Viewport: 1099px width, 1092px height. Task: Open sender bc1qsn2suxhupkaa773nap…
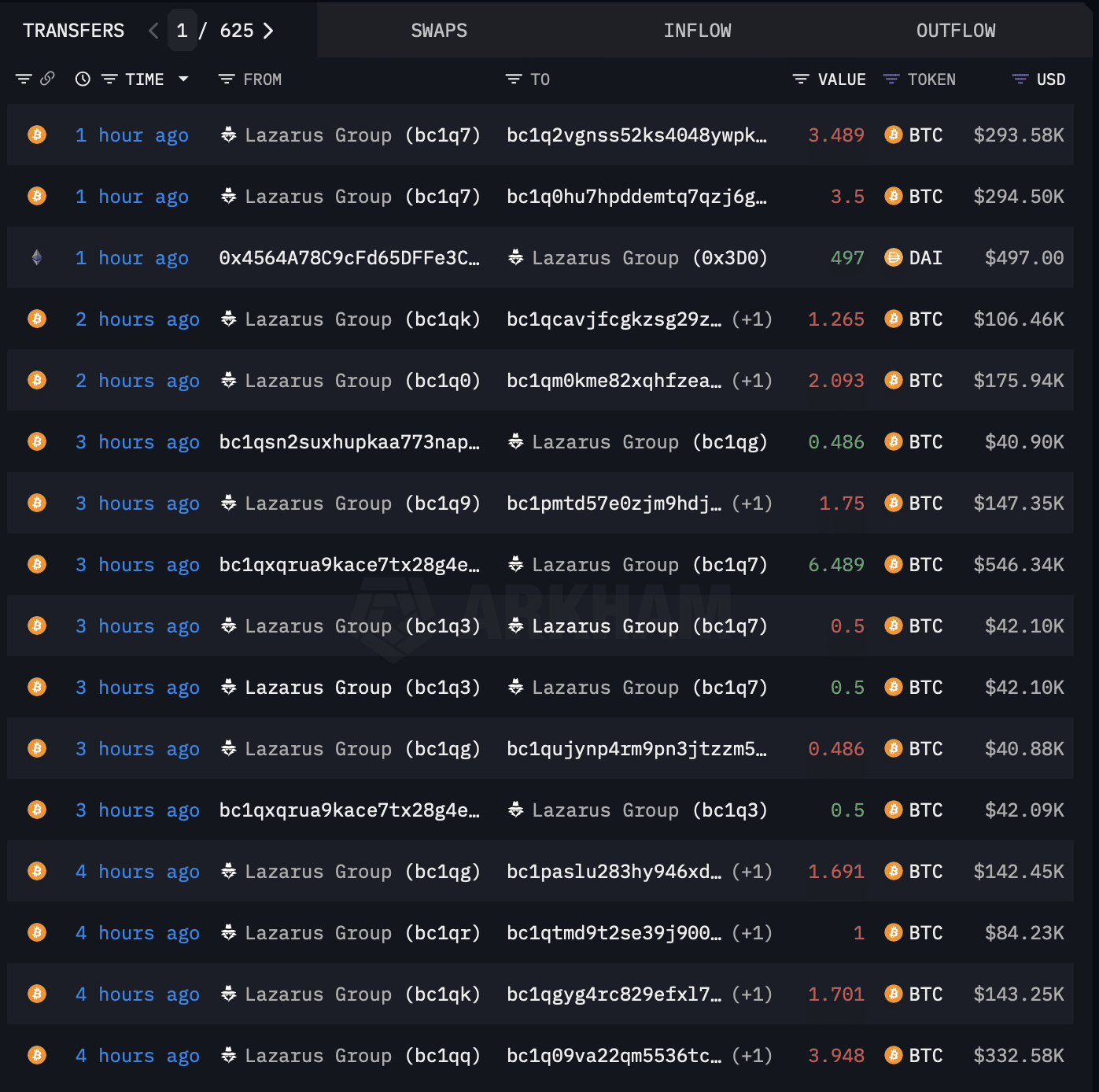point(349,442)
